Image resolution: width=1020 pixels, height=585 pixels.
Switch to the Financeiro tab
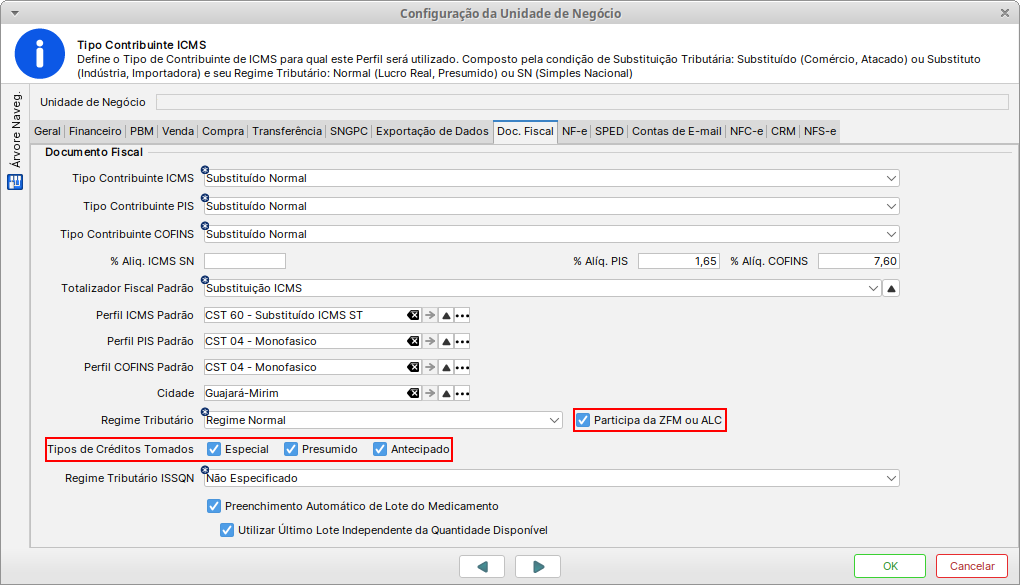click(x=96, y=131)
